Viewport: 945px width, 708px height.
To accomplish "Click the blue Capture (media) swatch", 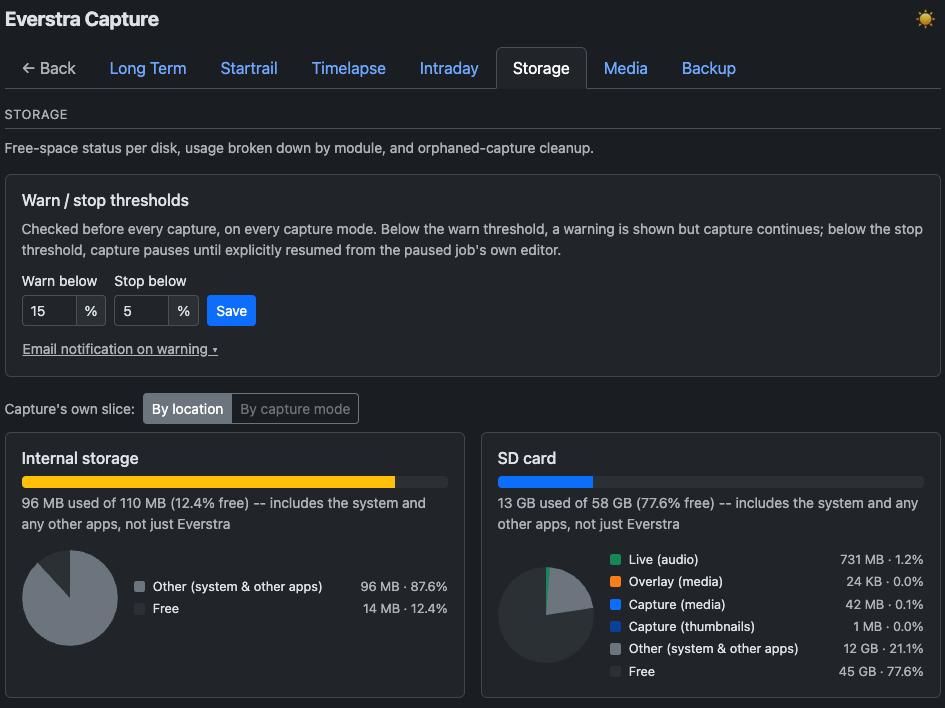I will coord(615,604).
